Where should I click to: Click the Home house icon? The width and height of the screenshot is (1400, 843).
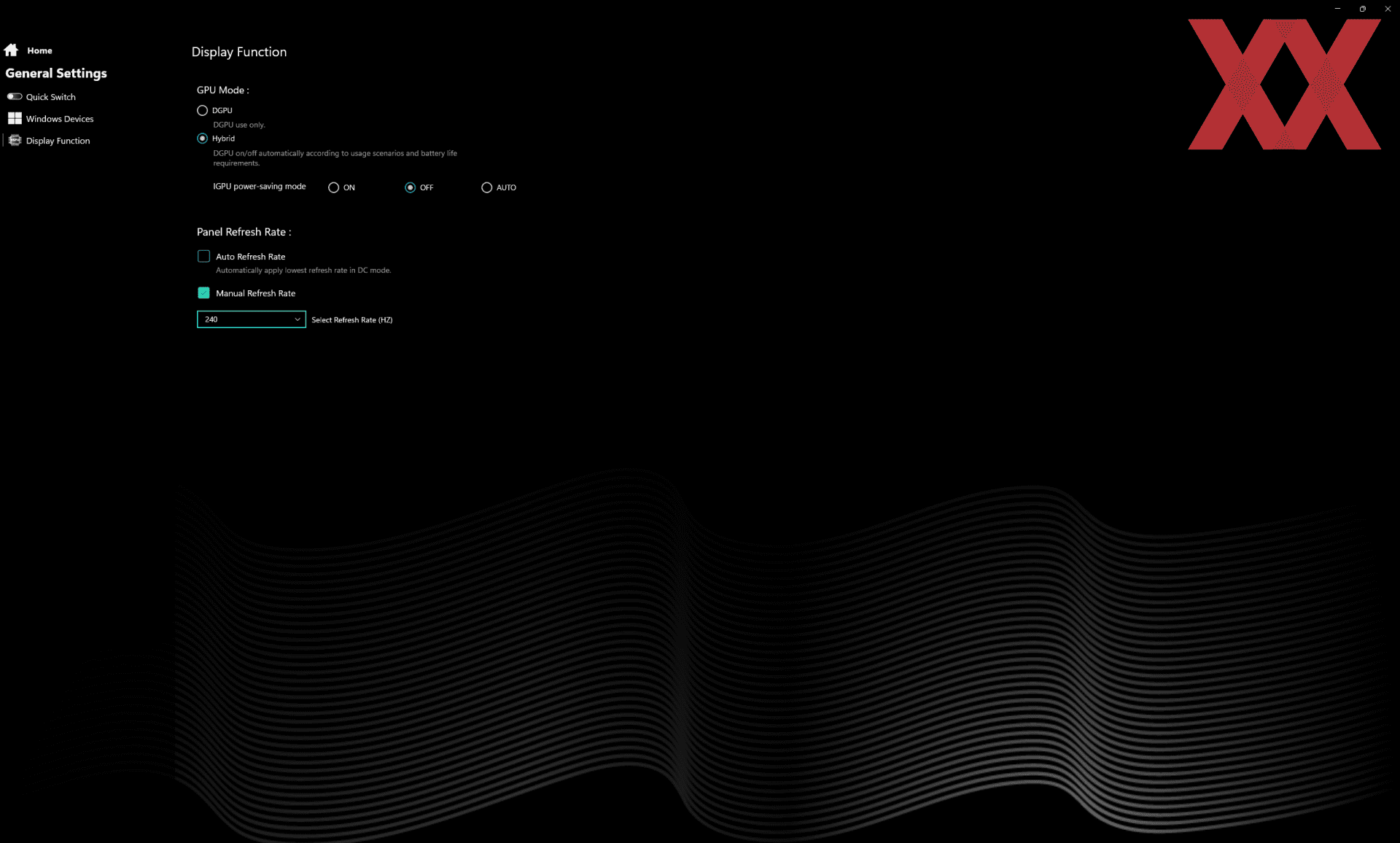pos(11,50)
